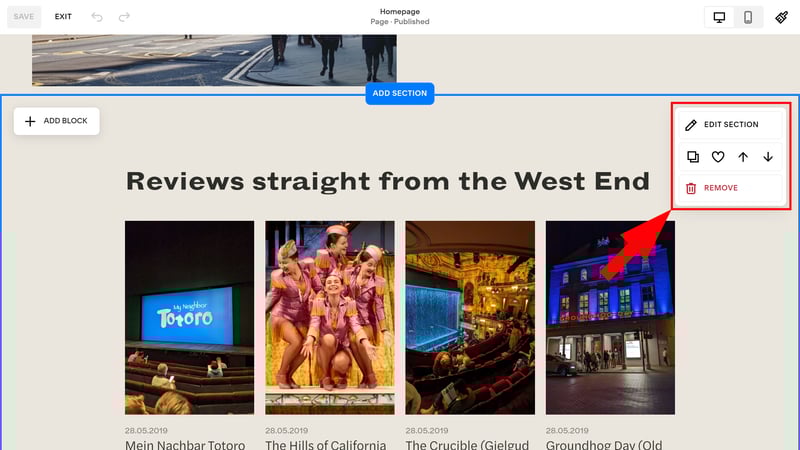The image size is (800, 450).
Task: Undo the last change
Action: 97,17
